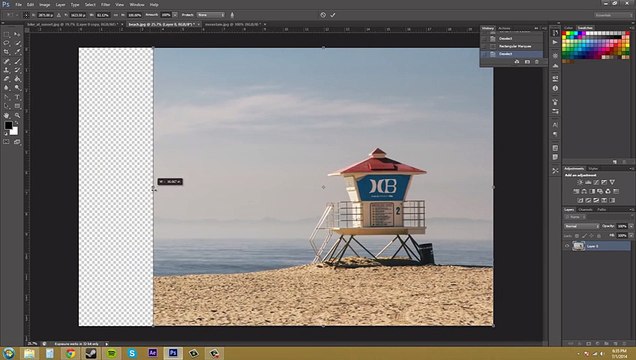Open the Essentials workspace dropdown

tap(613, 15)
